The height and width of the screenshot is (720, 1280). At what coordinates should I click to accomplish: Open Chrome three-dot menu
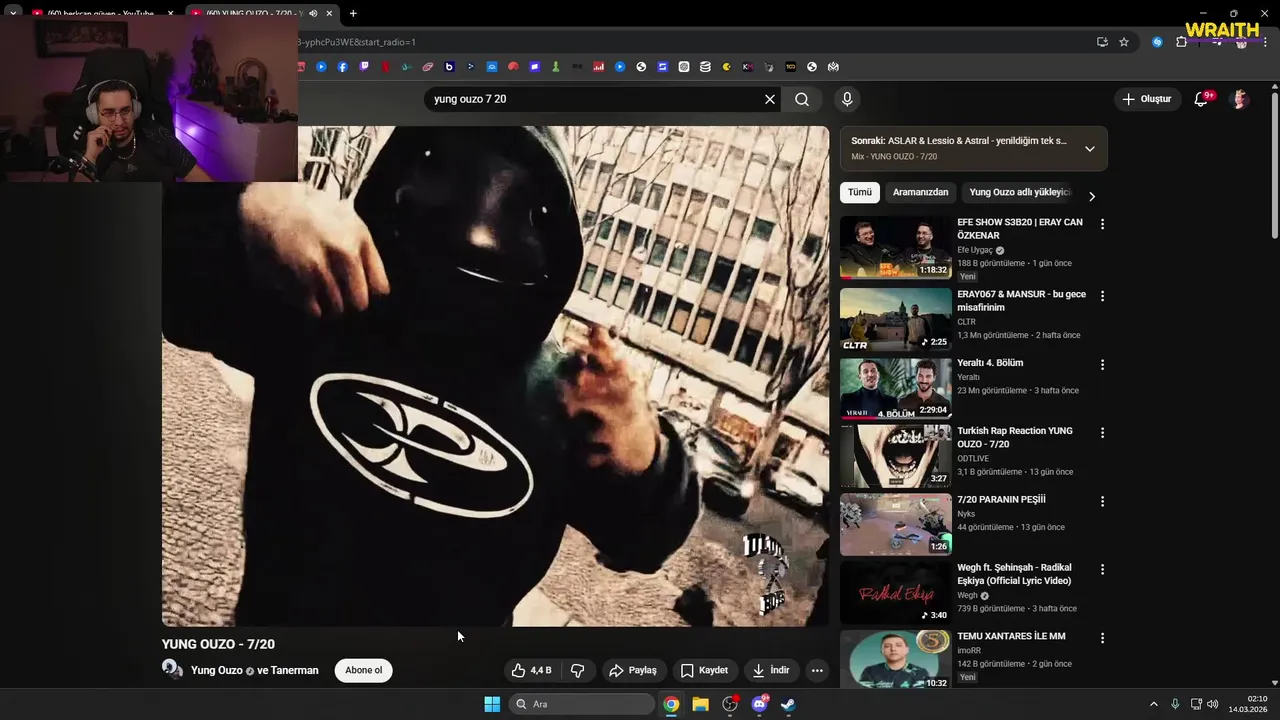[1265, 42]
